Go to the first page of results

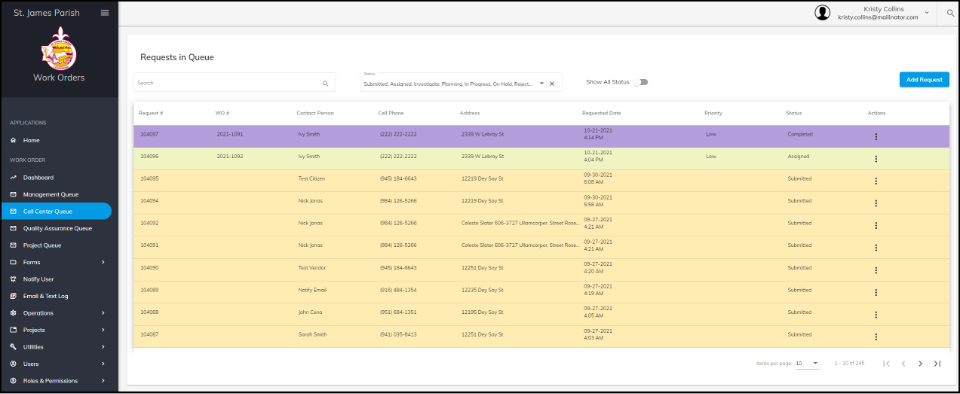[x=887, y=363]
